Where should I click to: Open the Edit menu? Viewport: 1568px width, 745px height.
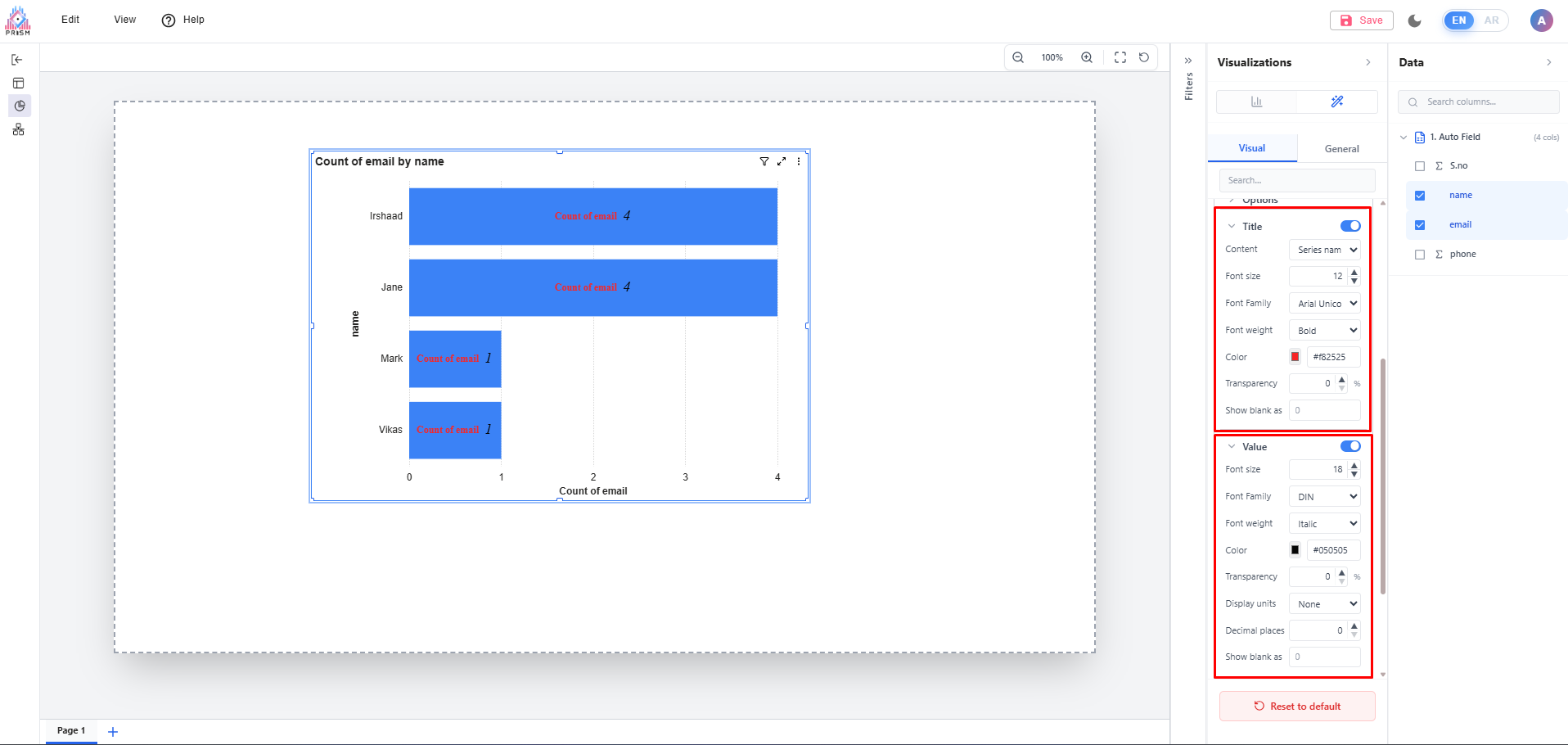(70, 20)
